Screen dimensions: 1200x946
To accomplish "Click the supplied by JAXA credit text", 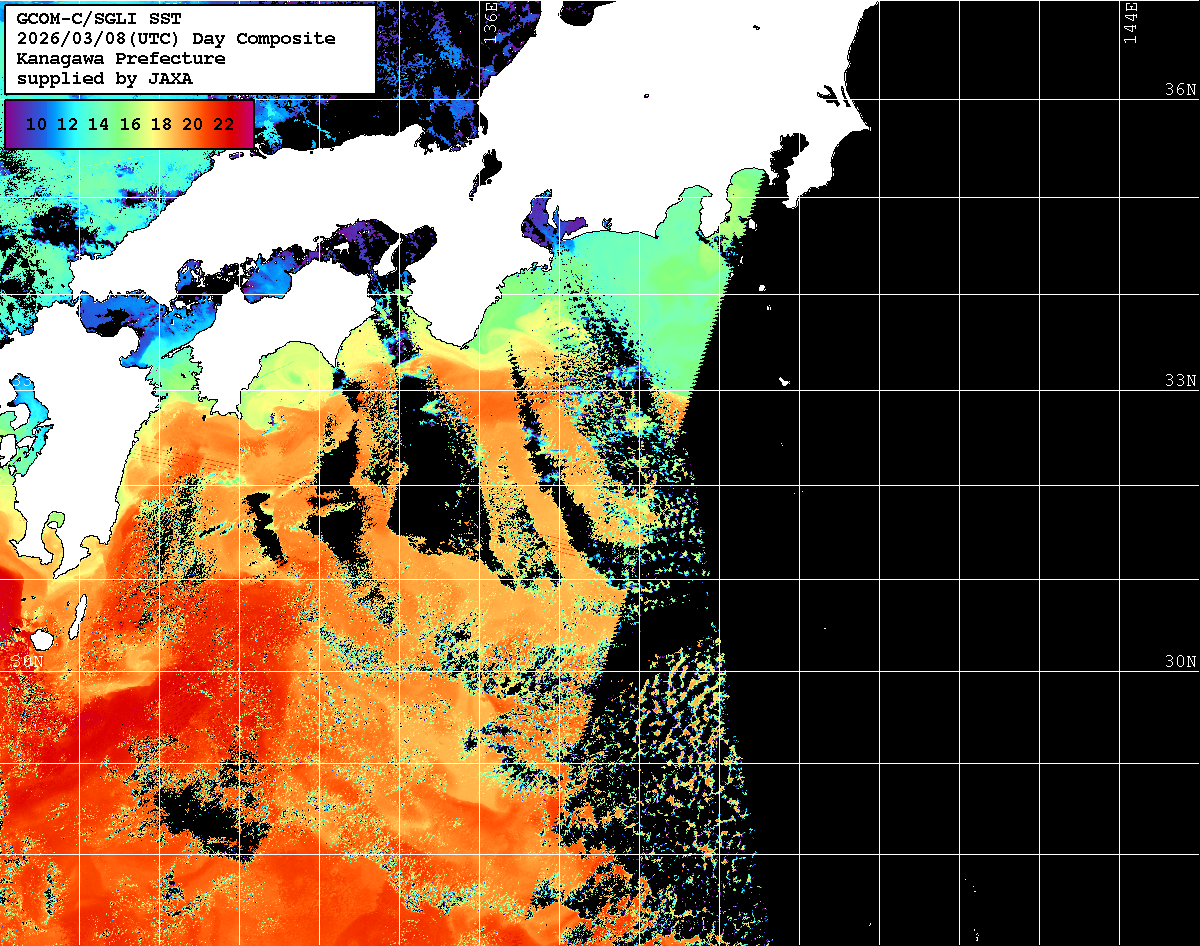I will click(105, 78).
